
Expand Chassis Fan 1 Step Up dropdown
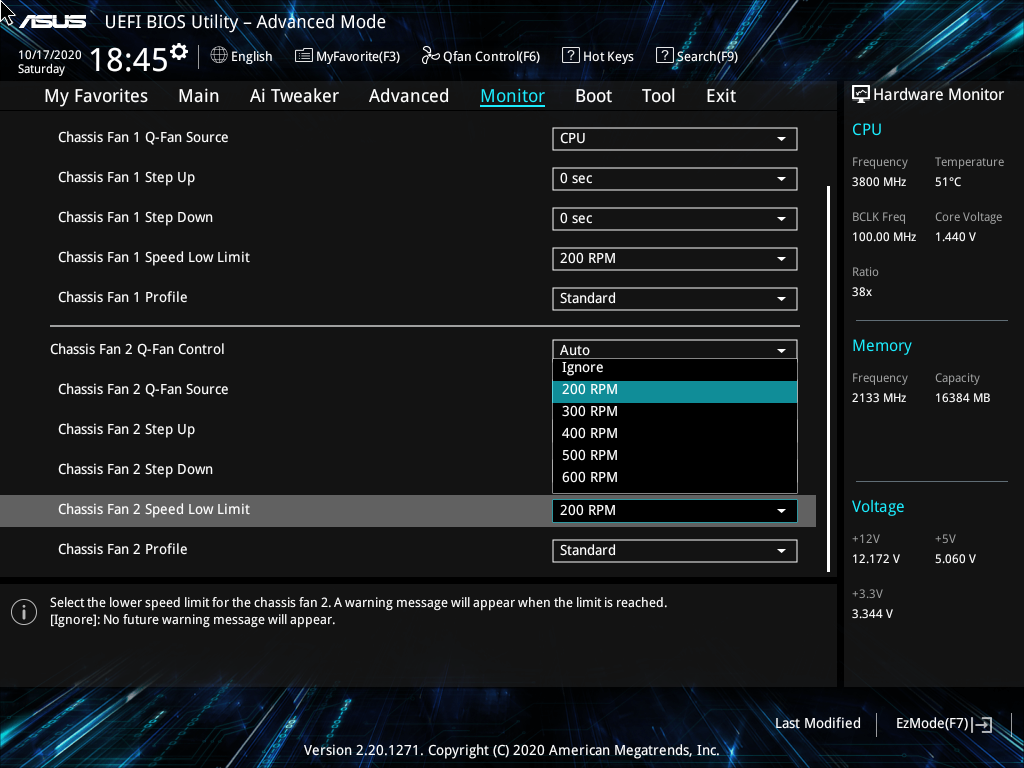click(675, 178)
